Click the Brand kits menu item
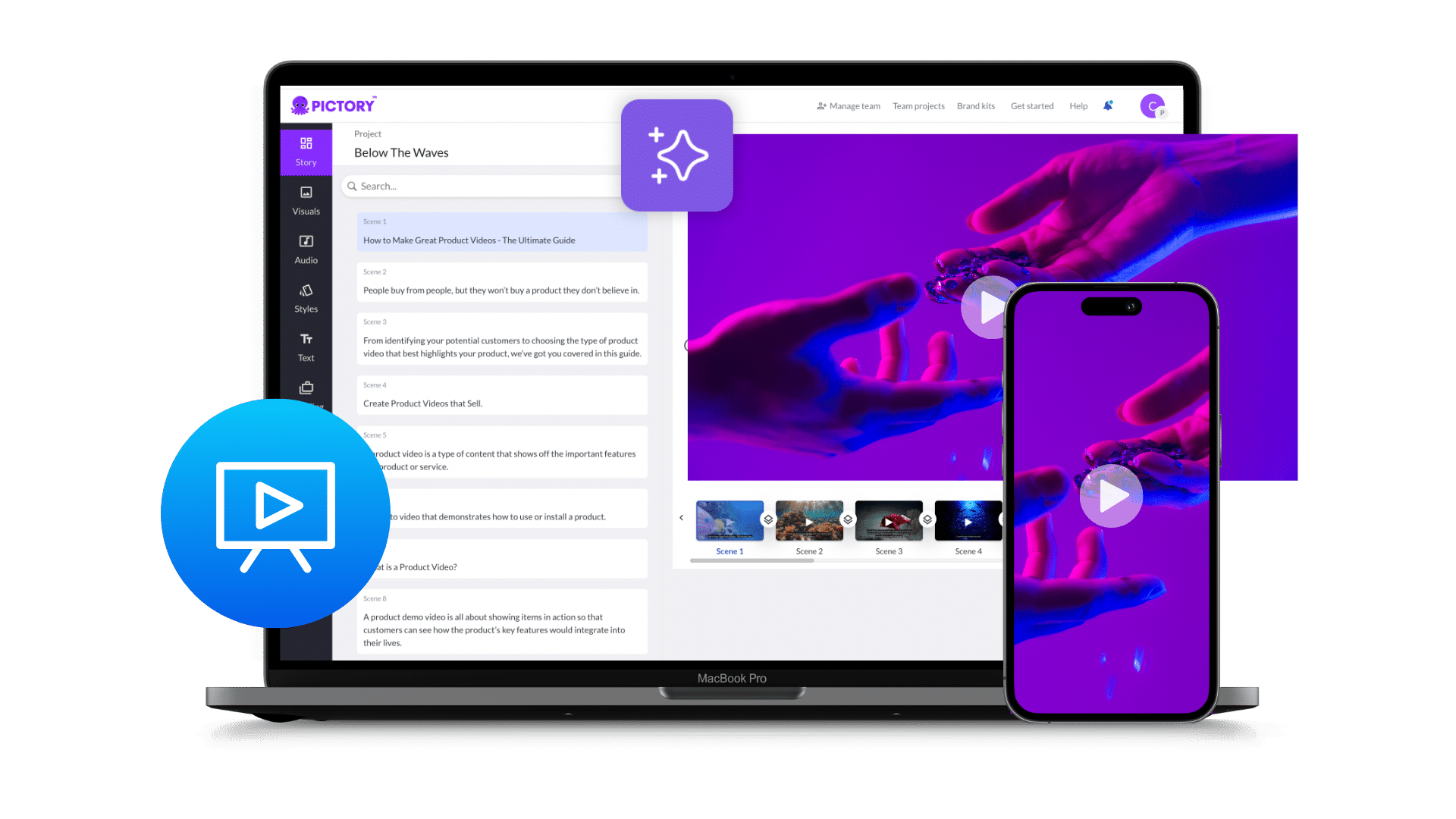 tap(975, 106)
